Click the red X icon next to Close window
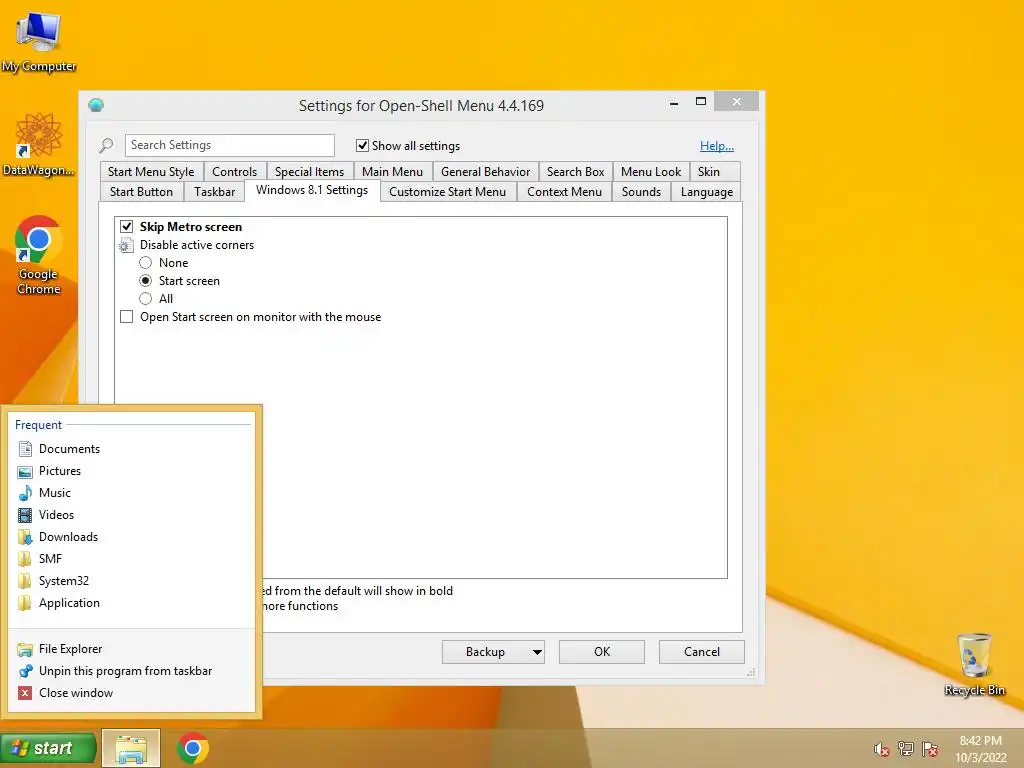Screen dimensions: 1024x768 tap(25, 693)
